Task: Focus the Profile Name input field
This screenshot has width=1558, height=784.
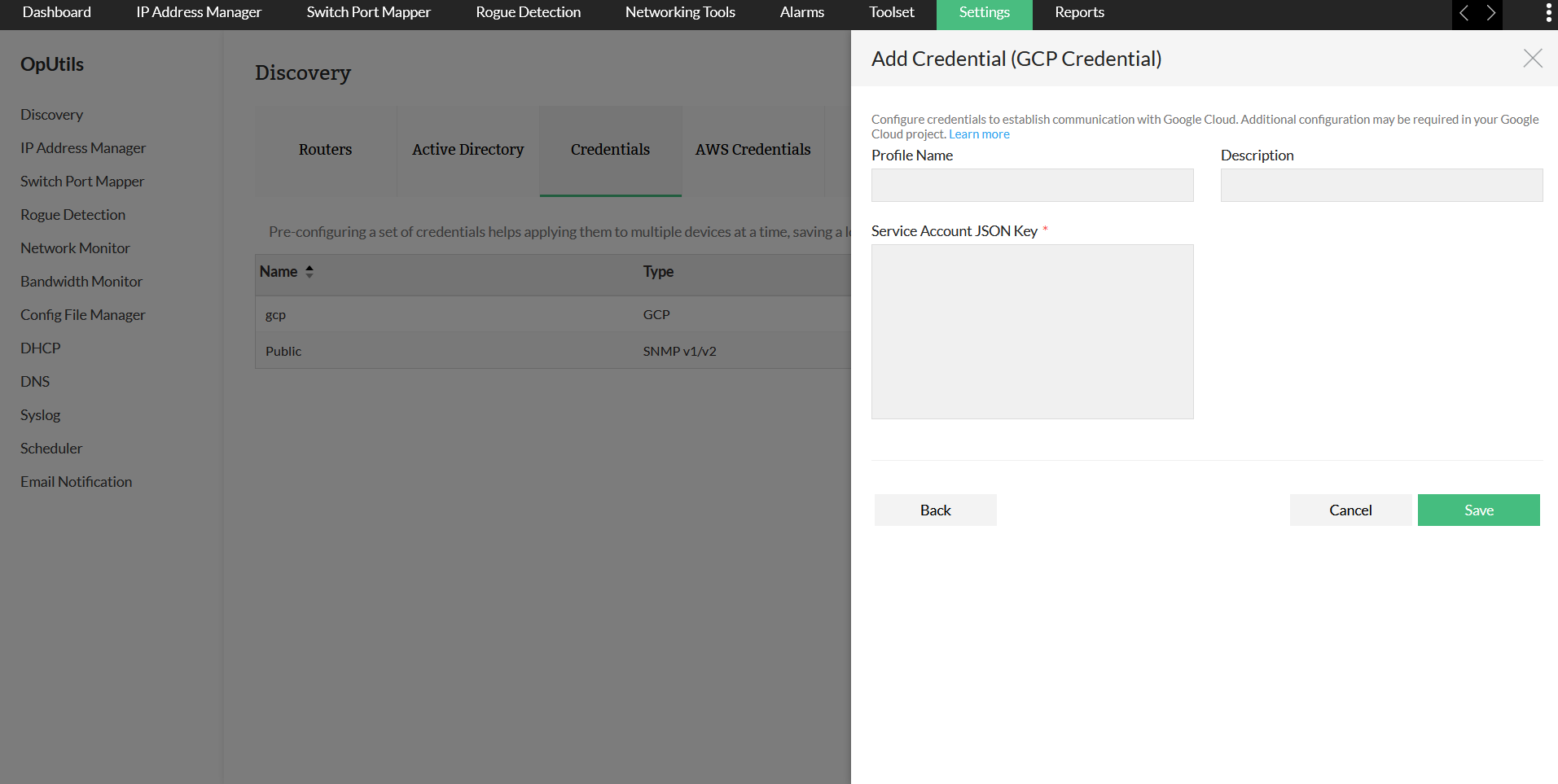Action: coord(1033,185)
